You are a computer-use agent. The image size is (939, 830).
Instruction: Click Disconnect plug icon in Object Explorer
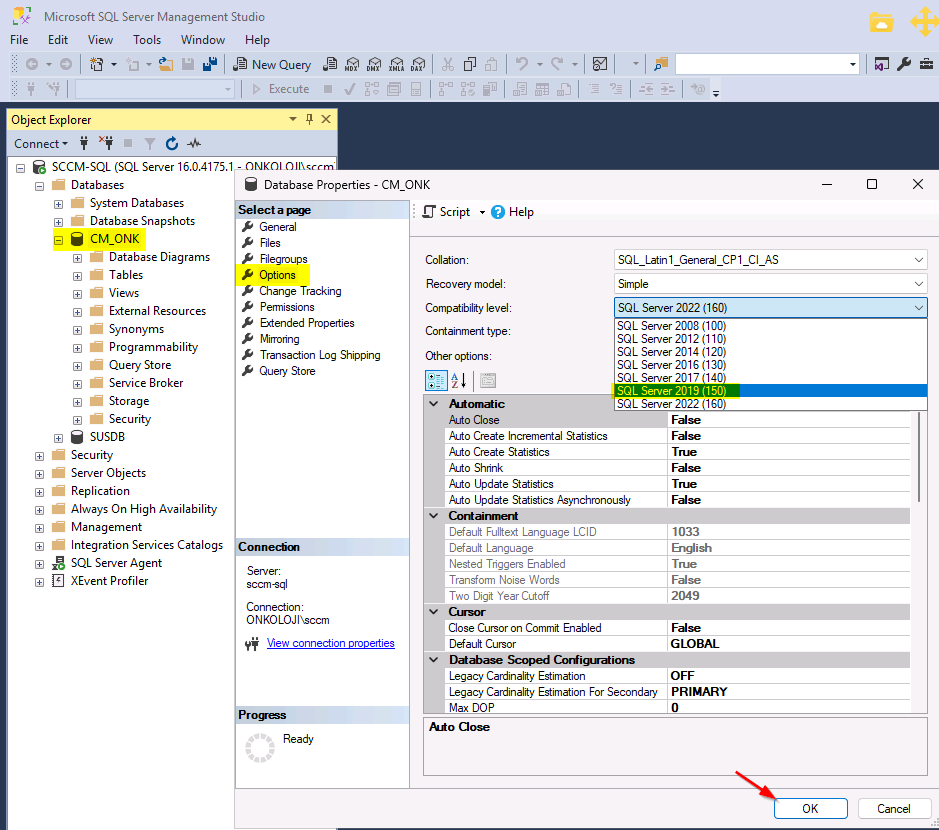[106, 143]
